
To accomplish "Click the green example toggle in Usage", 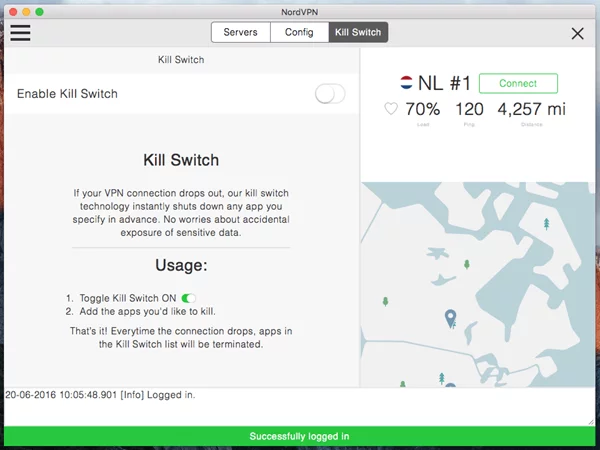I will click(189, 298).
